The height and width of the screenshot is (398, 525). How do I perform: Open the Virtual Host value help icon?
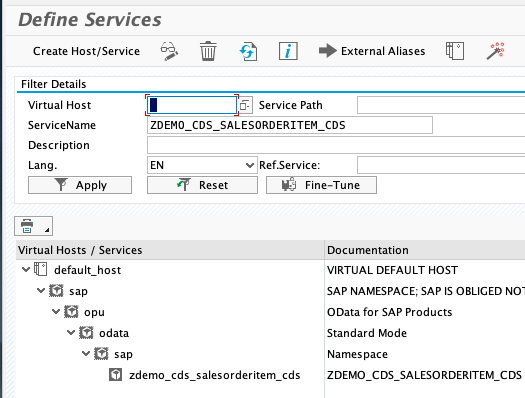pos(245,105)
